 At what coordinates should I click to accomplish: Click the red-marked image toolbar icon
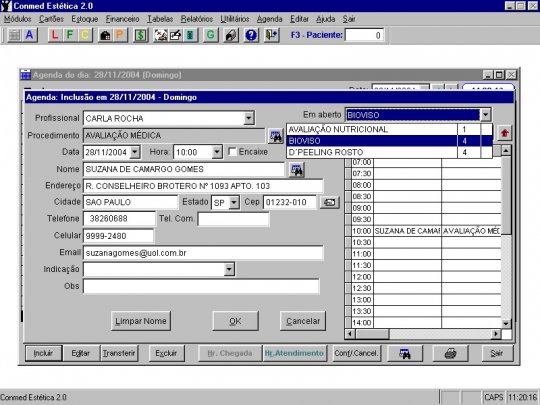pyautogui.click(x=160, y=35)
